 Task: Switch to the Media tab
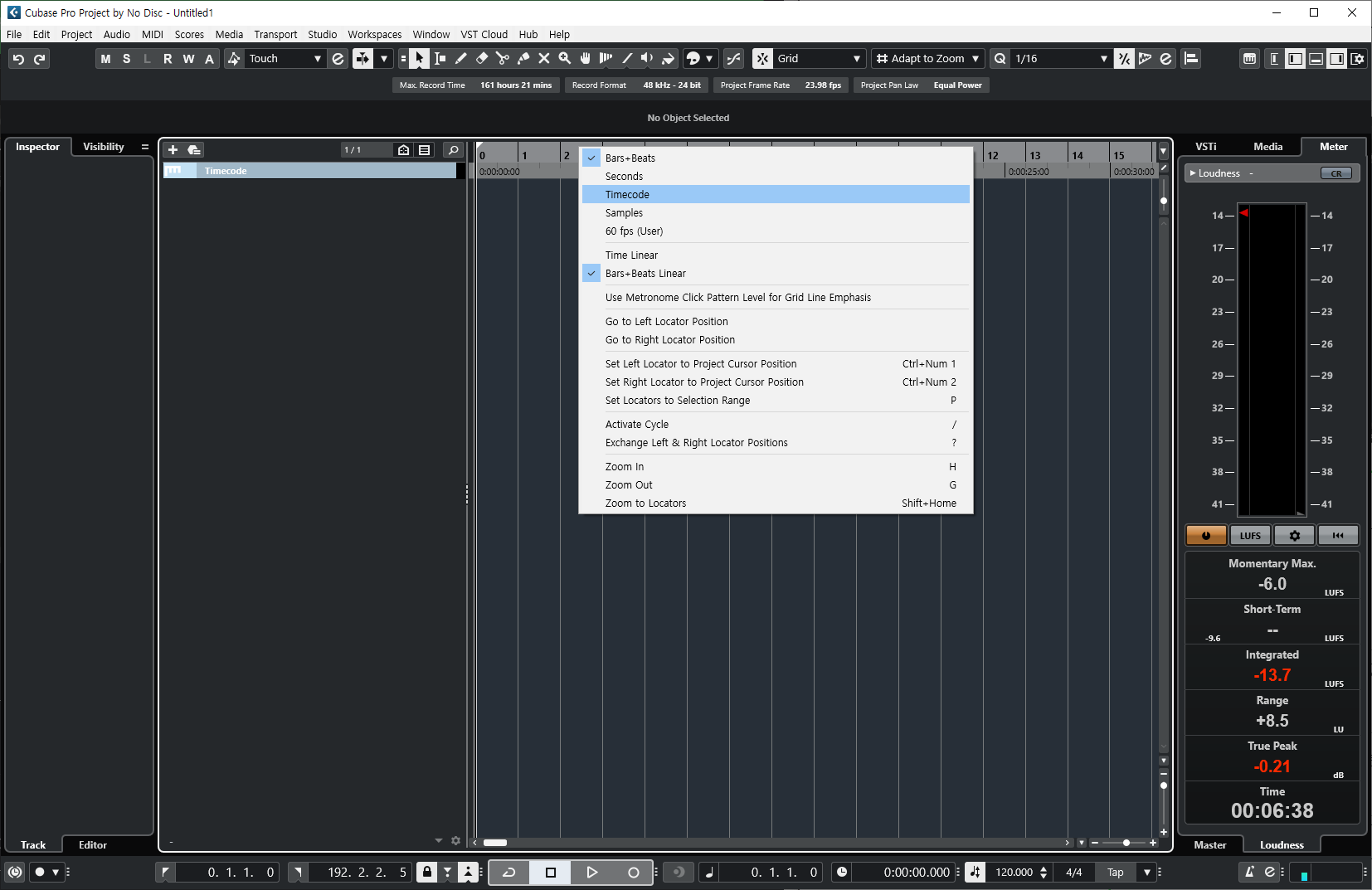pos(1267,147)
